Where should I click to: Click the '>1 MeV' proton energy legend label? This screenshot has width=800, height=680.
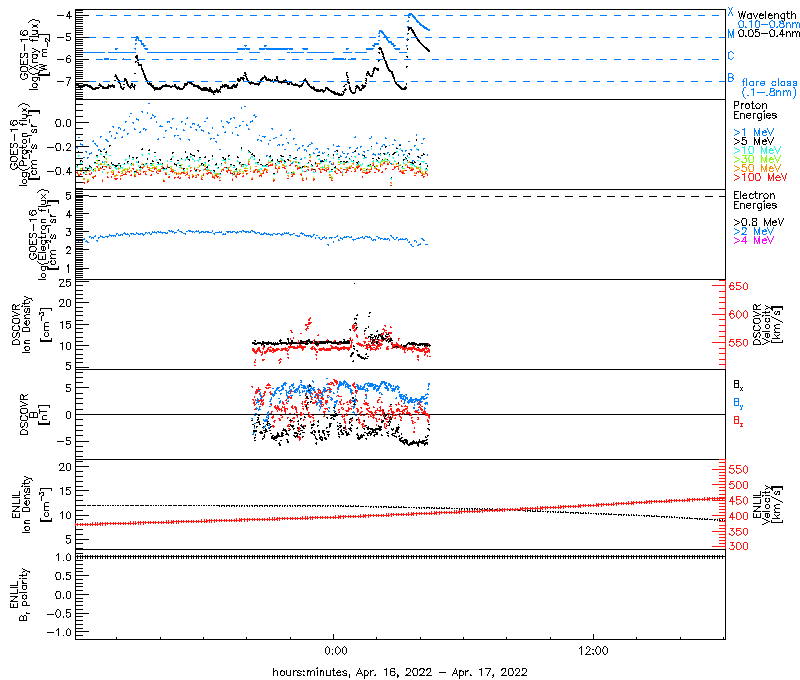[x=754, y=132]
